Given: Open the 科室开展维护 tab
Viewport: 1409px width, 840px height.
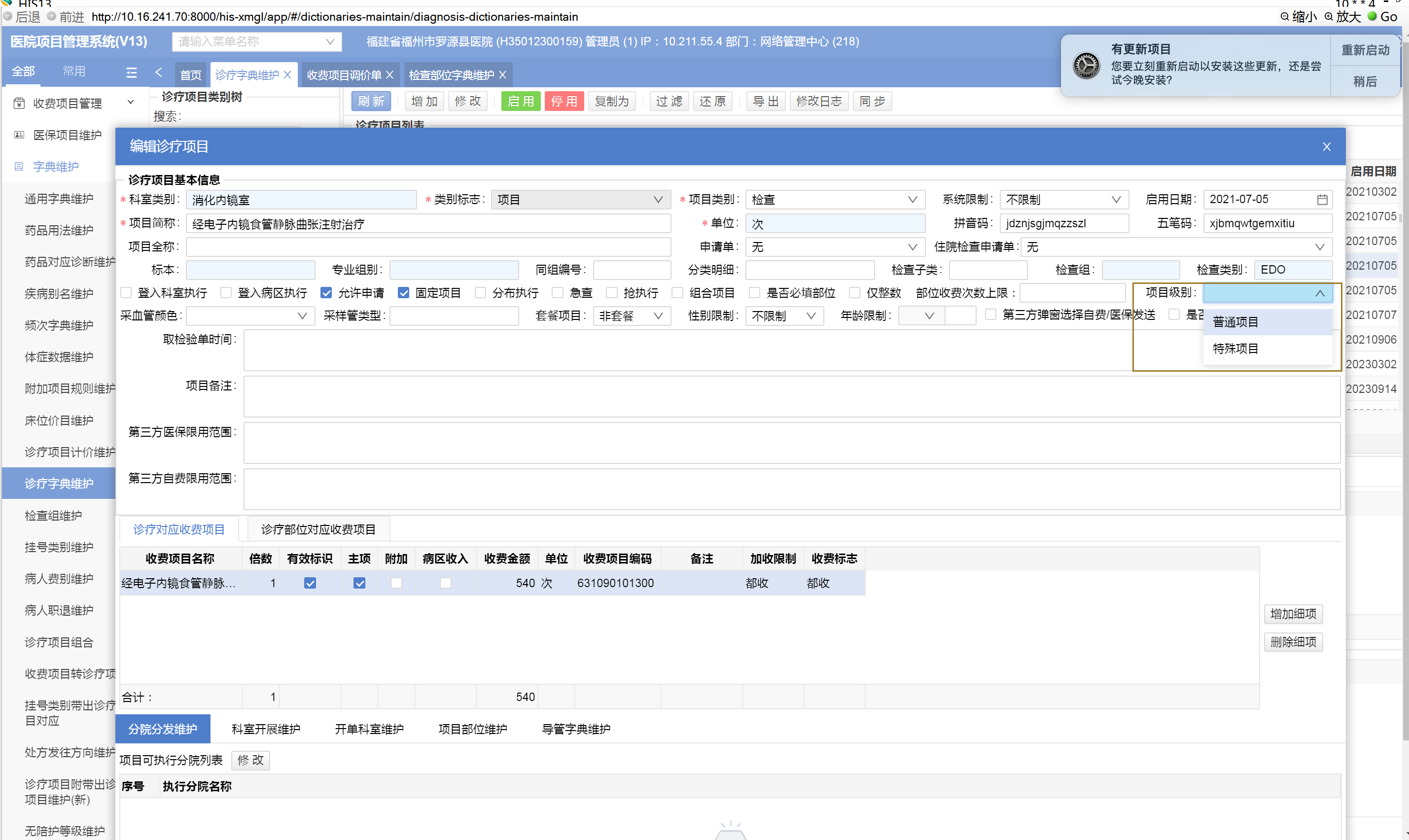Looking at the screenshot, I should tap(266, 729).
